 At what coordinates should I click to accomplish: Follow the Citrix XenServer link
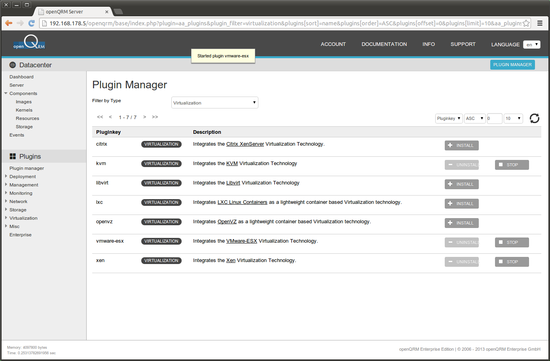click(x=245, y=144)
